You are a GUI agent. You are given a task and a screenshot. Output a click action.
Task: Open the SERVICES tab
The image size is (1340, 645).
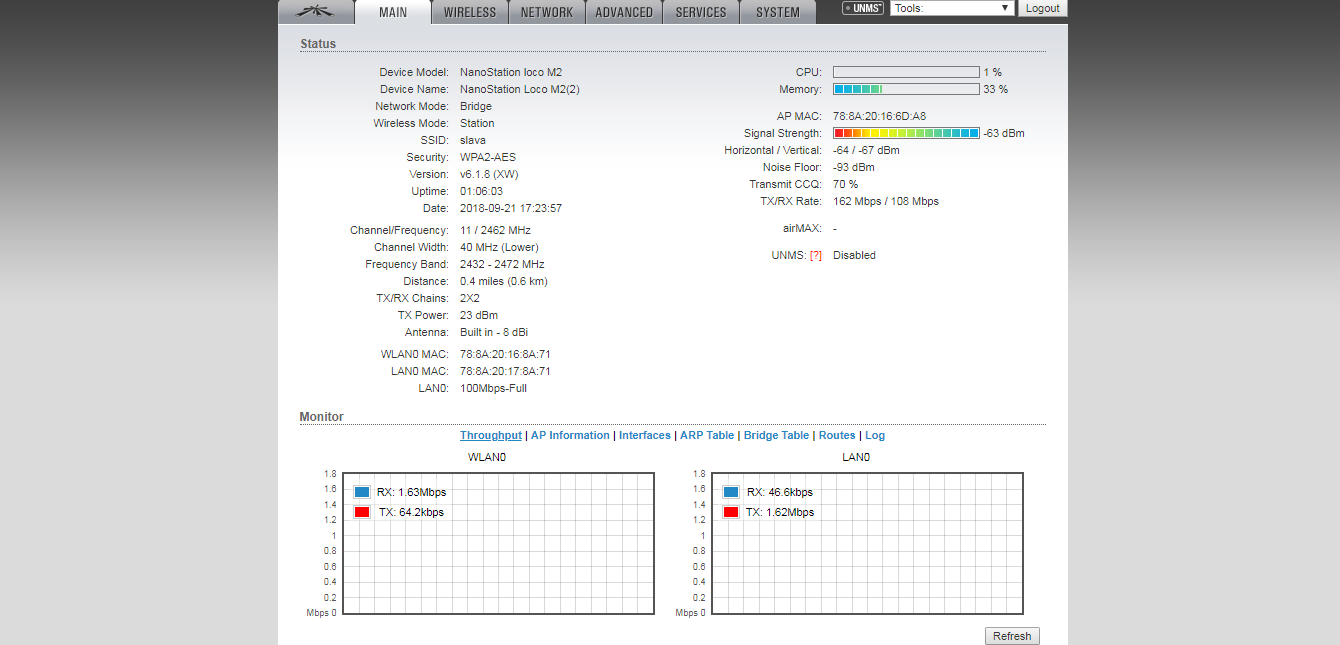pyautogui.click(x=701, y=12)
